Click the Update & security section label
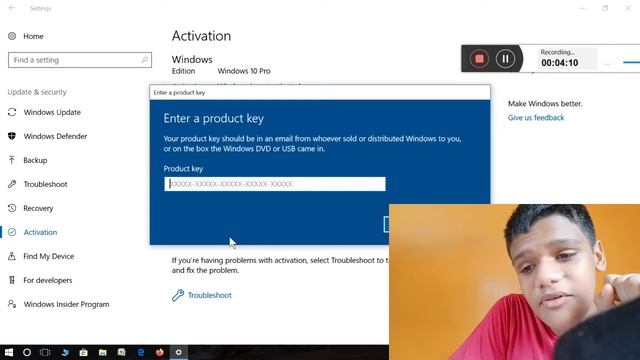Screen dimensions: 640x360 coord(37,92)
